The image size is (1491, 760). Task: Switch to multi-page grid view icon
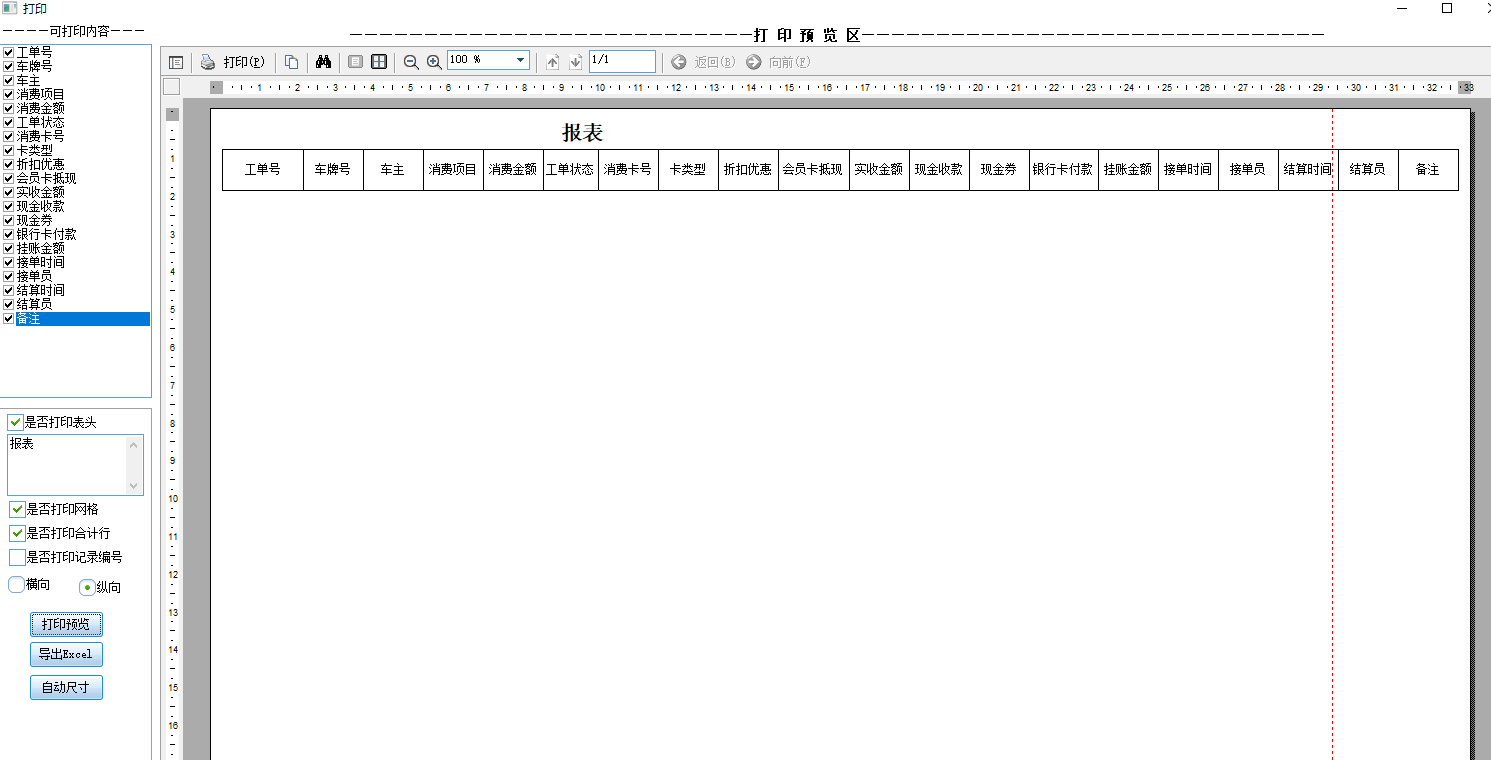pos(379,62)
